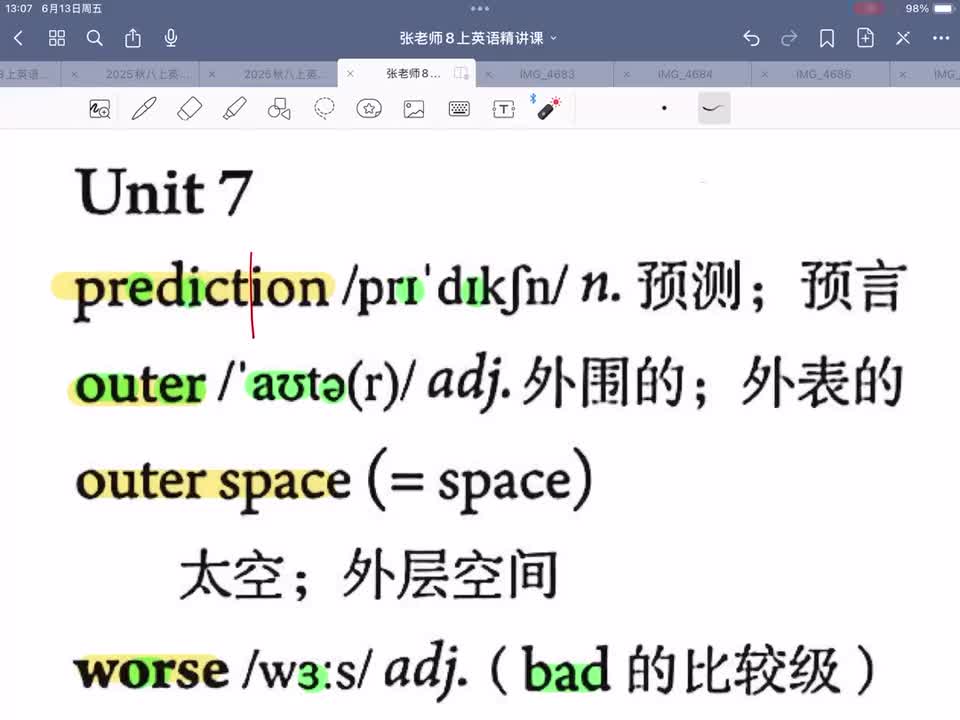Select the Highlighter tool
The height and width of the screenshot is (720, 960).
(234, 109)
